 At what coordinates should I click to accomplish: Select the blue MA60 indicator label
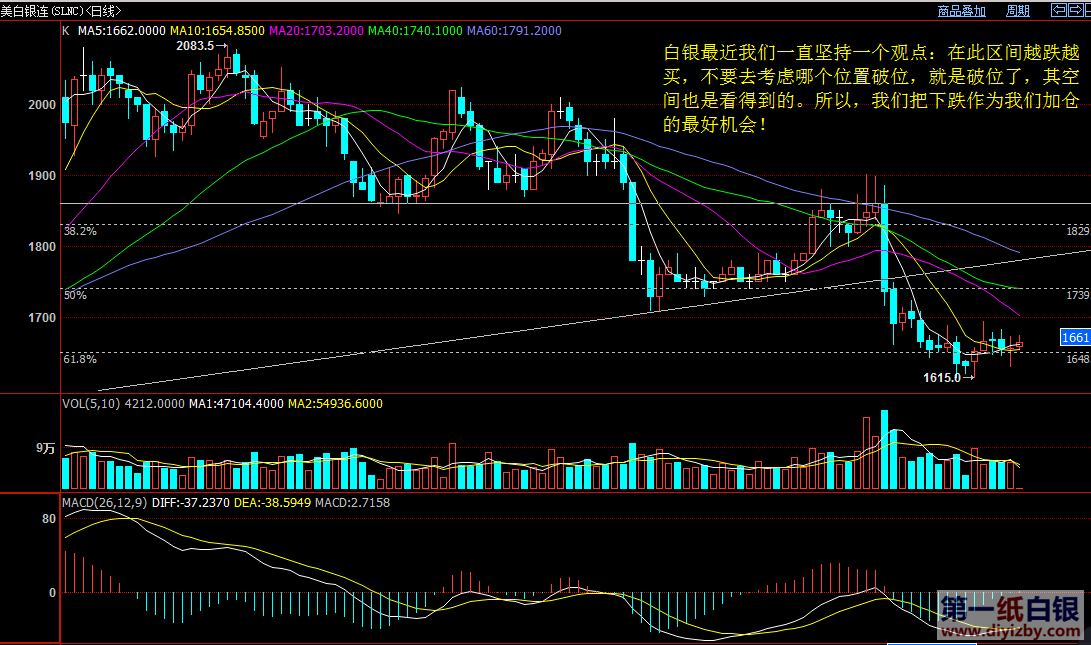coord(513,31)
